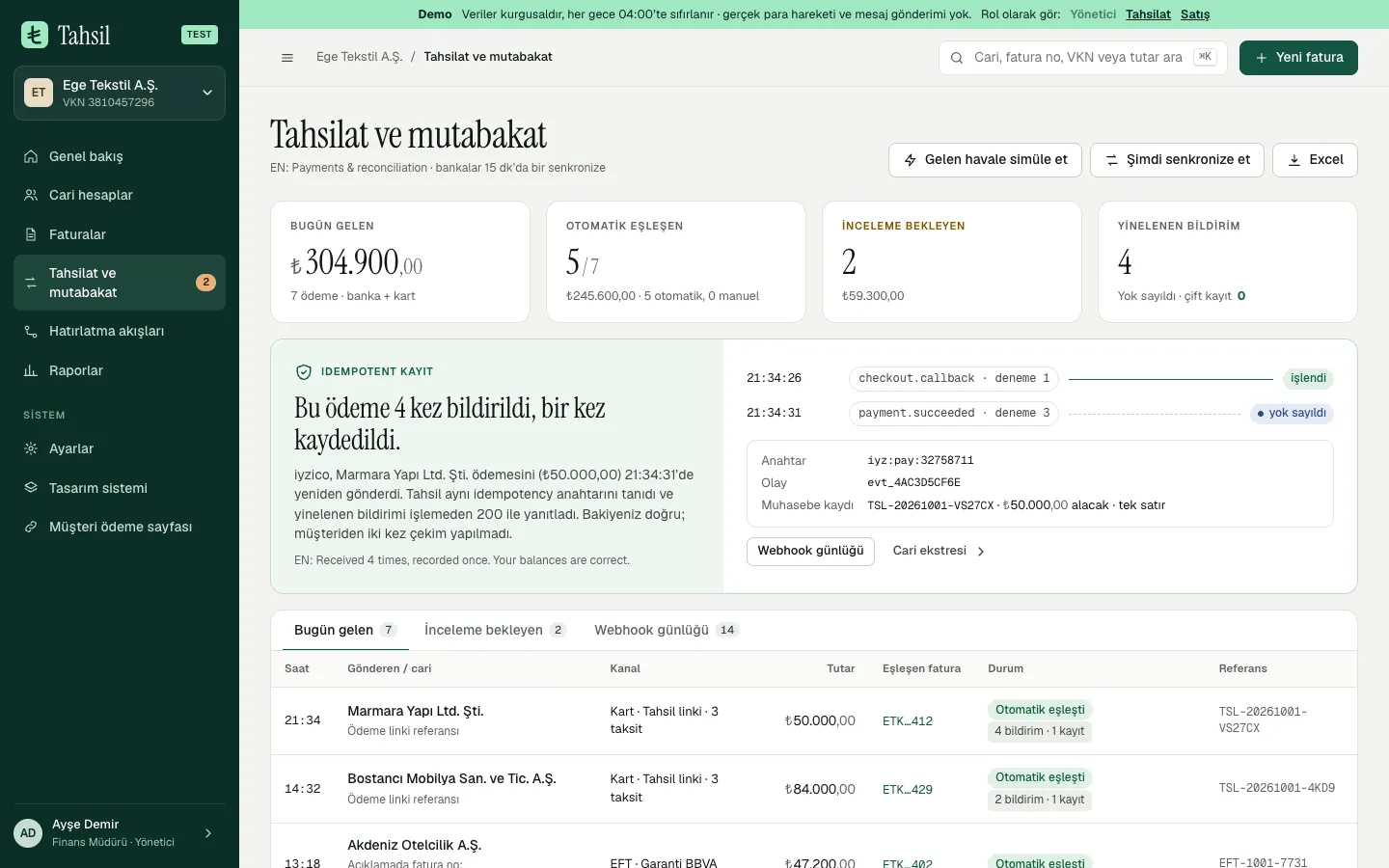Screen dimensions: 1389x868
Task: Open Cari ekstresi link
Action: tap(939, 552)
